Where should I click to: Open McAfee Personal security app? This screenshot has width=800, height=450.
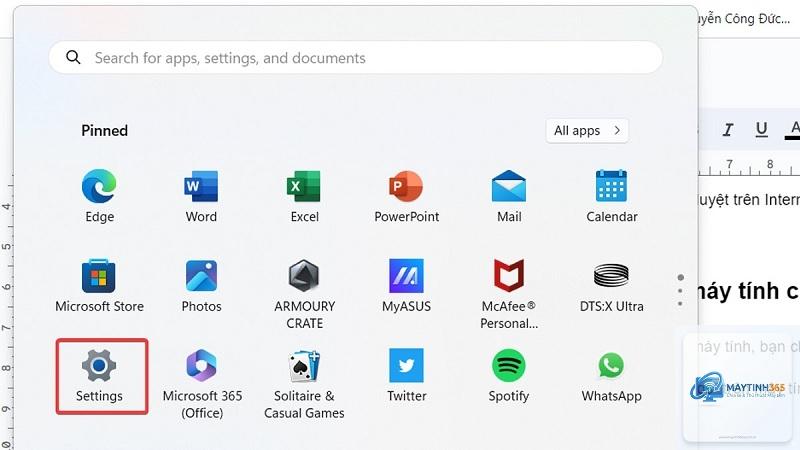coord(509,294)
